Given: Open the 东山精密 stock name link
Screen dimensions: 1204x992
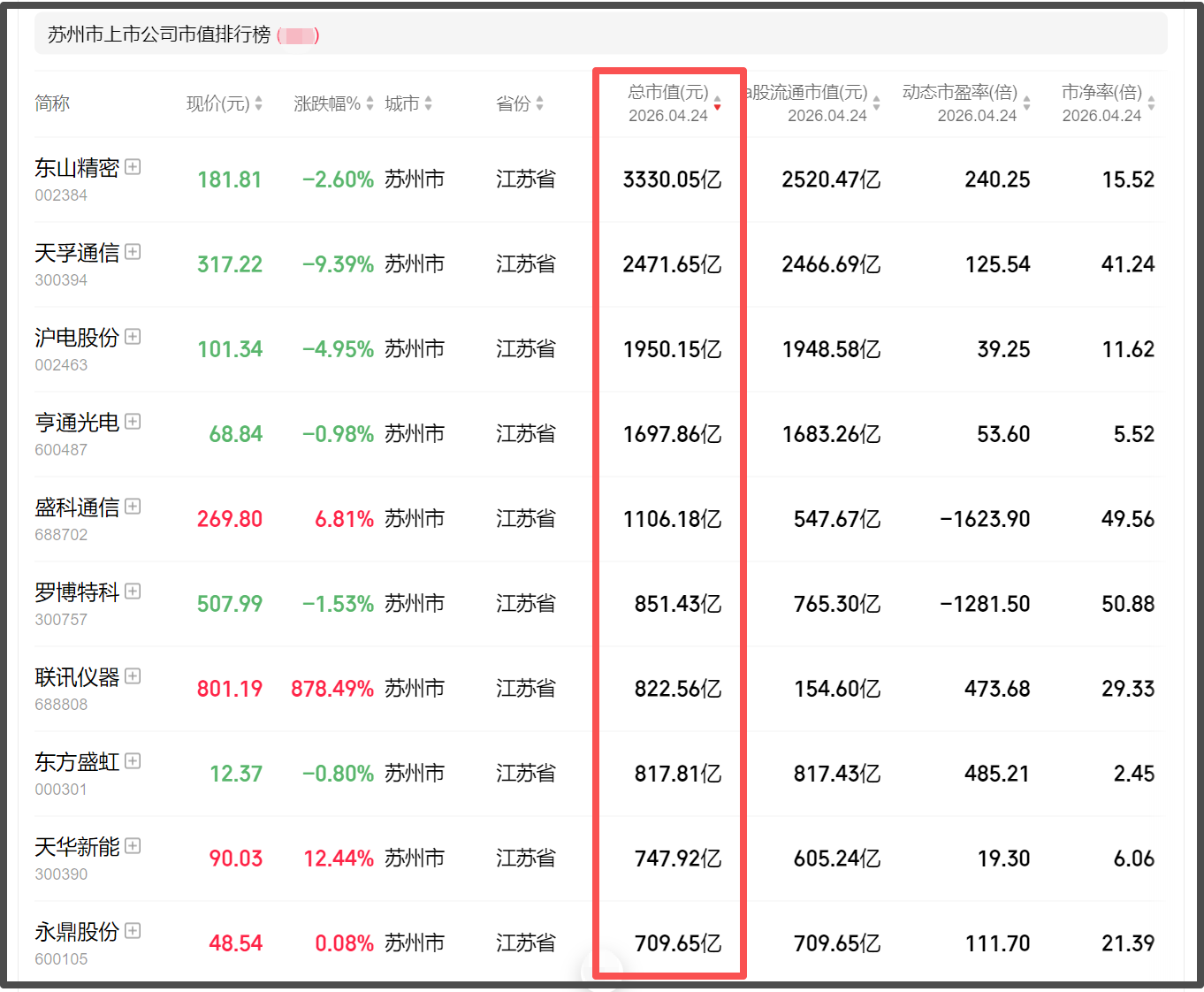Looking at the screenshot, I should click(x=77, y=168).
